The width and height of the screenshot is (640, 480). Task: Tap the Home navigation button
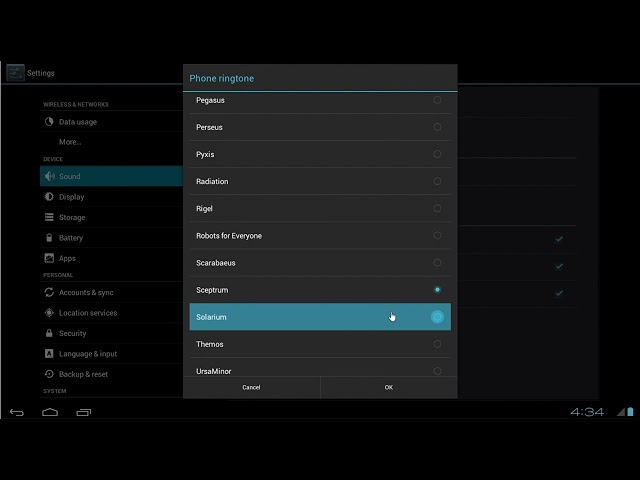50,412
